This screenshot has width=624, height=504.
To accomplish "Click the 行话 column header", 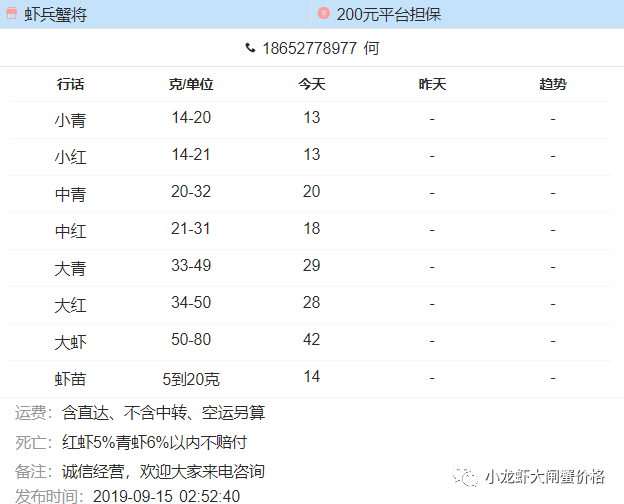I will click(x=70, y=84).
